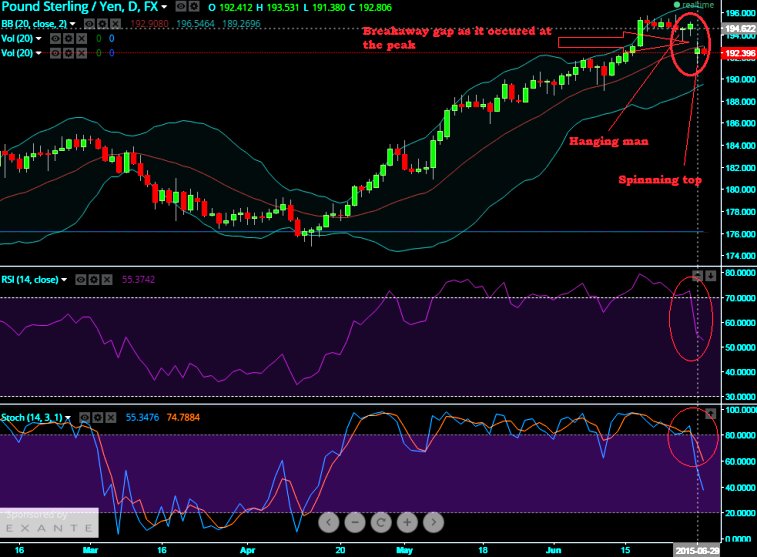Reset chart view with circular arrow control
Screen dimensions: 757x557
click(381, 522)
